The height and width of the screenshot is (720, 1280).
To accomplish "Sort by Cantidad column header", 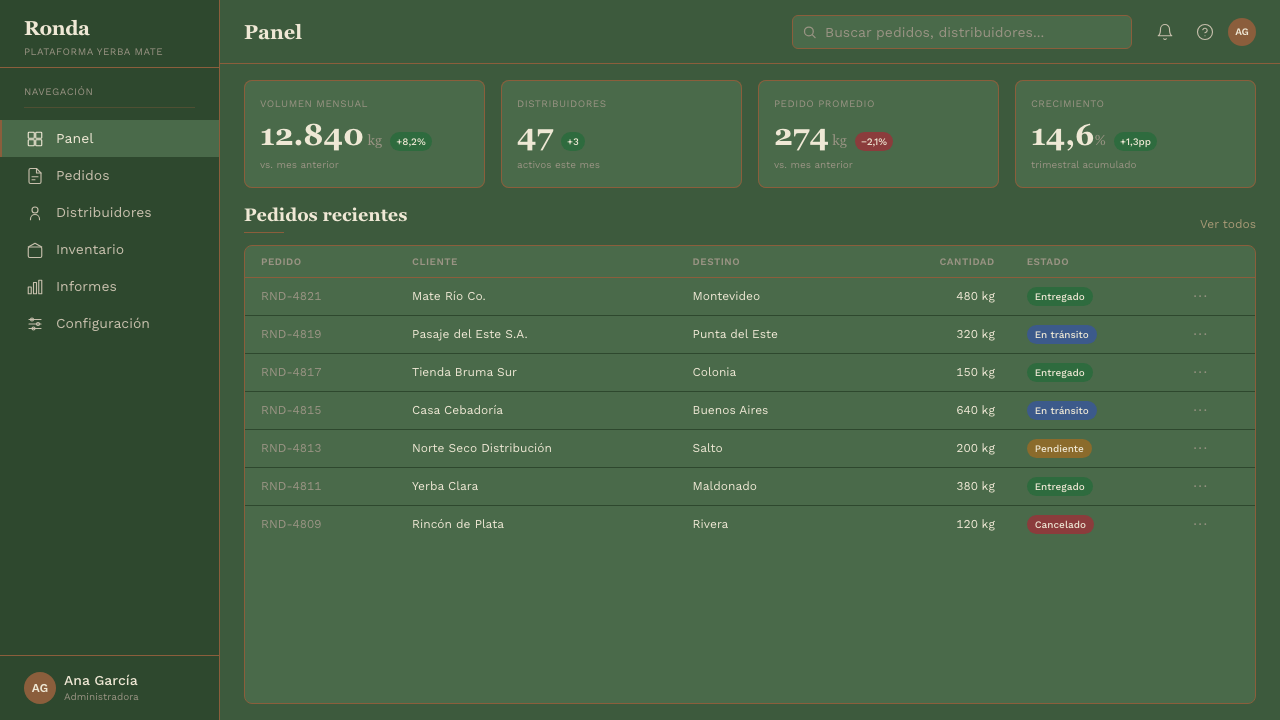I will click(967, 262).
